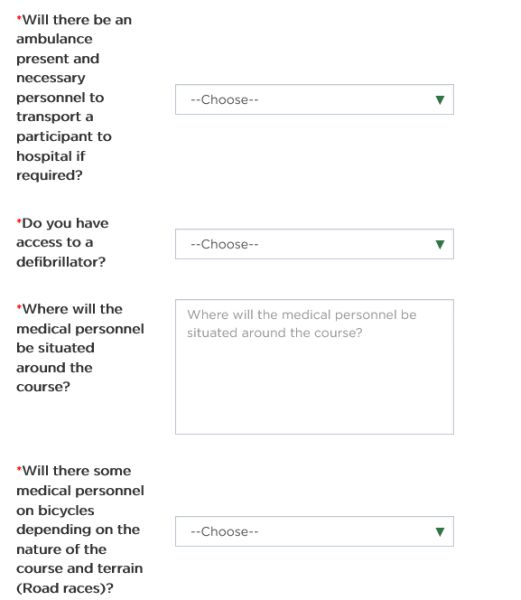This screenshot has height=600, width=521.
Task: Click the '(Road races)?' label text
Action: [x=65, y=588]
